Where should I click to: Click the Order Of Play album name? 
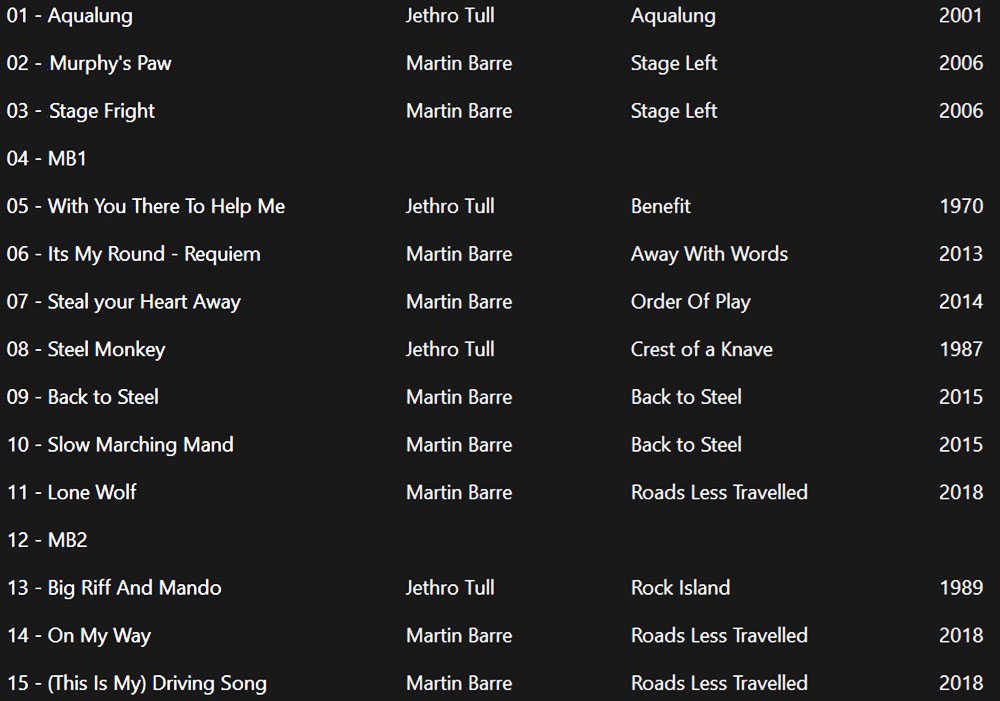click(691, 302)
